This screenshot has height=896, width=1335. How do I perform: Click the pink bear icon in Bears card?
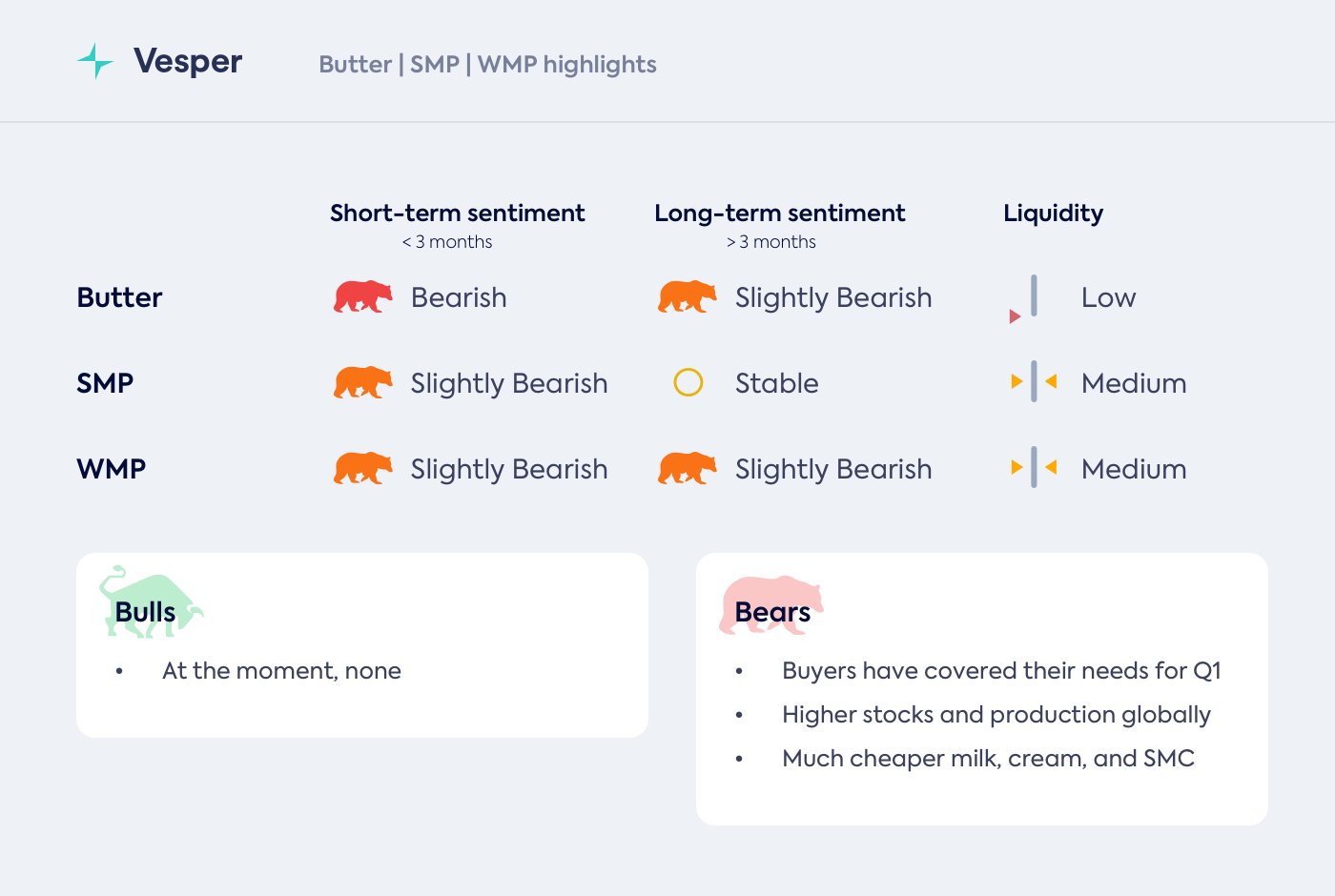click(770, 604)
